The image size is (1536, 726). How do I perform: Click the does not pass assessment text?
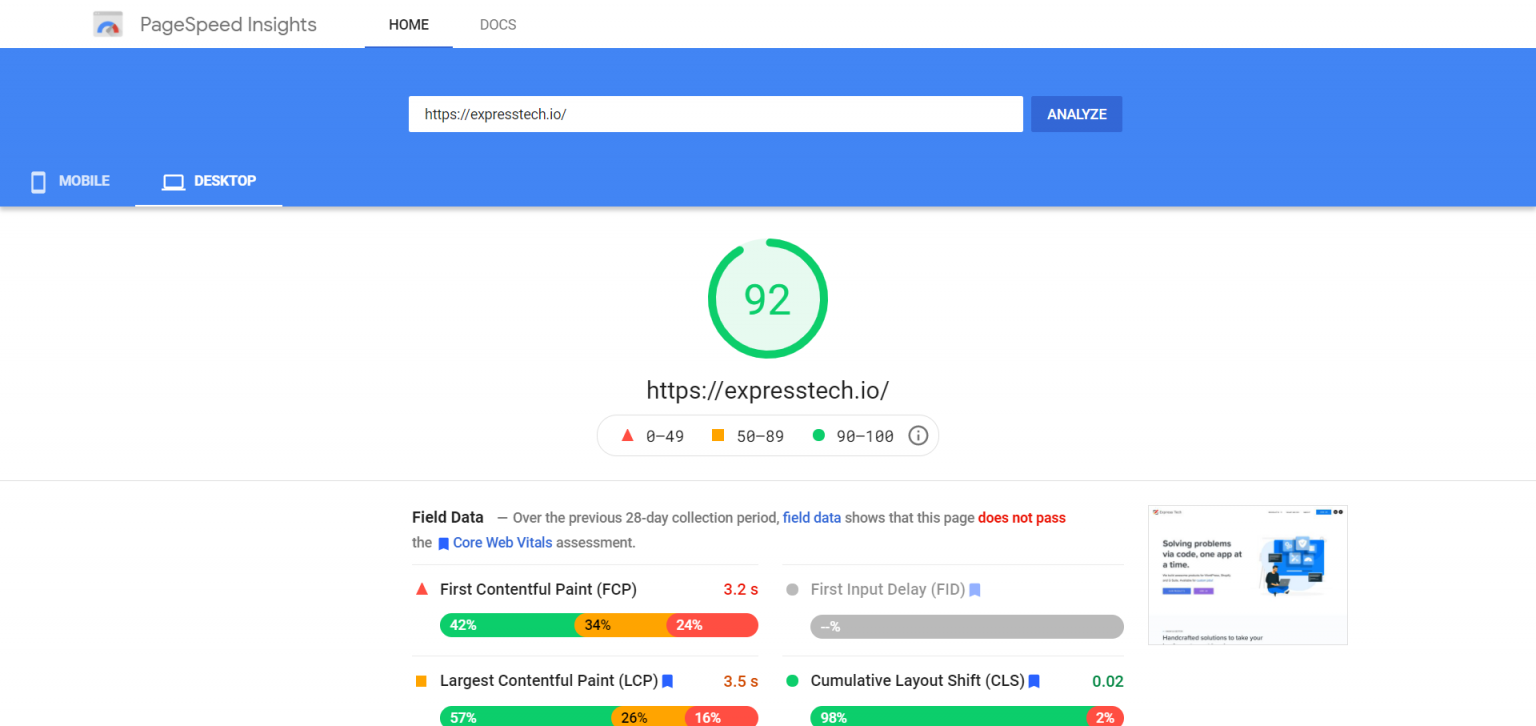(1021, 517)
